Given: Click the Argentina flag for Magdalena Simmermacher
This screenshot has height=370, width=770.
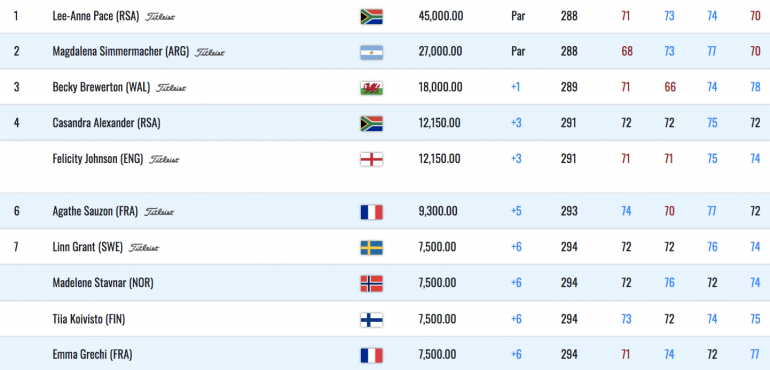Looking at the screenshot, I should click(x=371, y=52).
